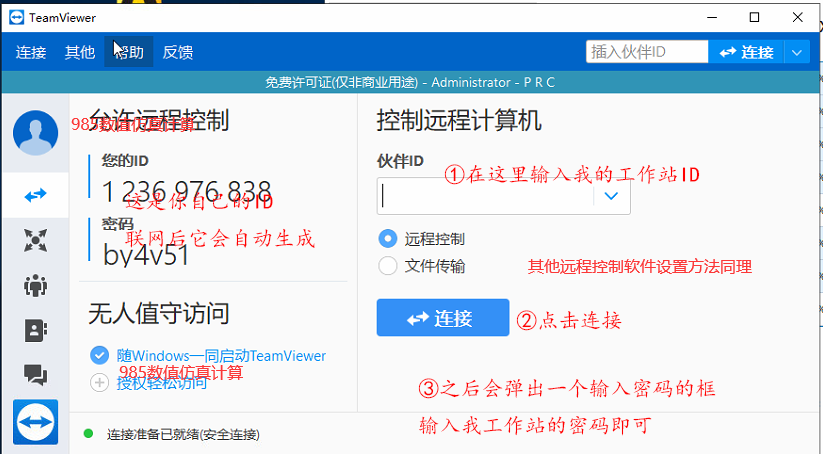The height and width of the screenshot is (454, 823).
Task: Open the chat bubbles sidebar icon
Action: [x=36, y=375]
